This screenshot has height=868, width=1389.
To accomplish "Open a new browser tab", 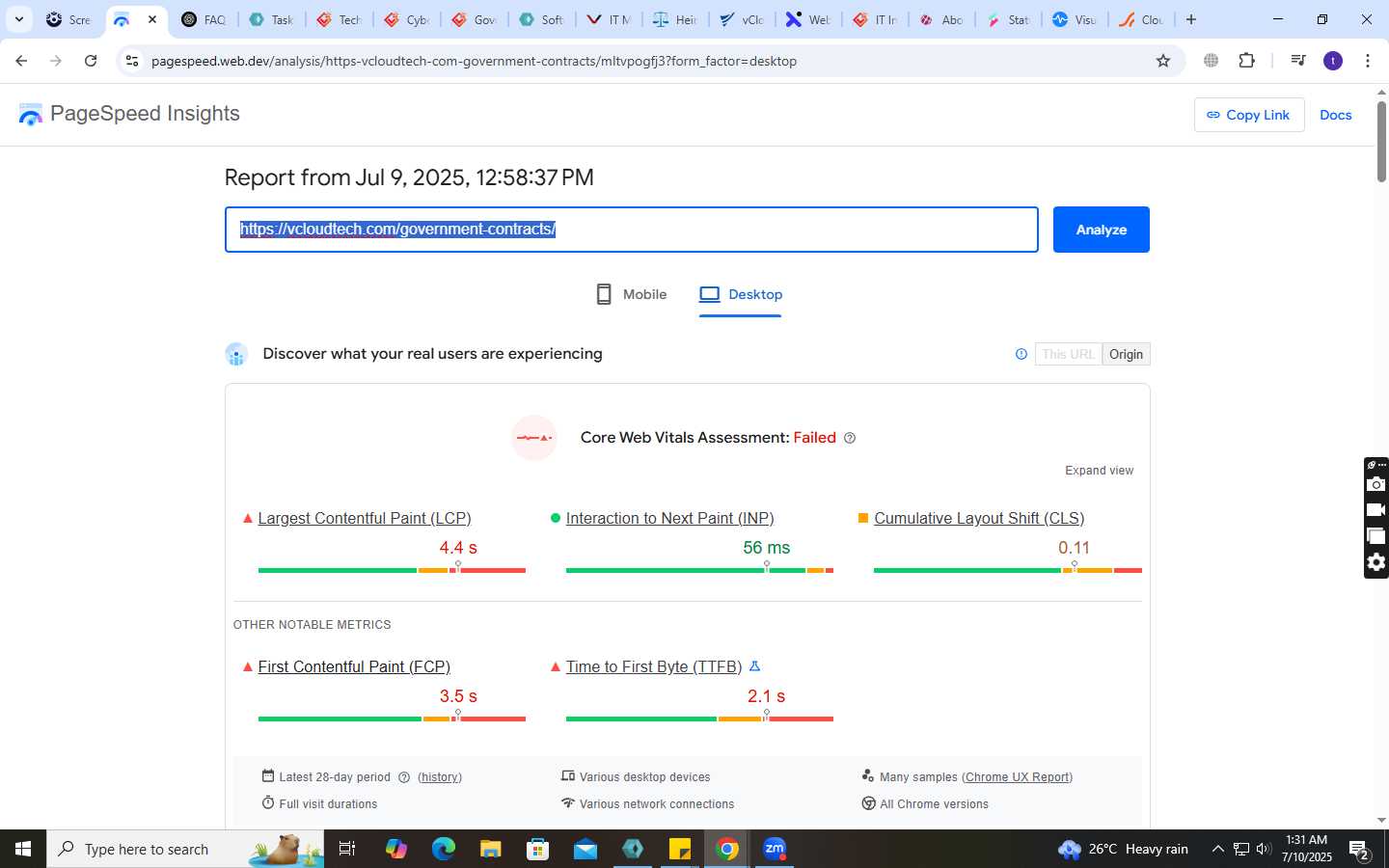I will 1191,19.
